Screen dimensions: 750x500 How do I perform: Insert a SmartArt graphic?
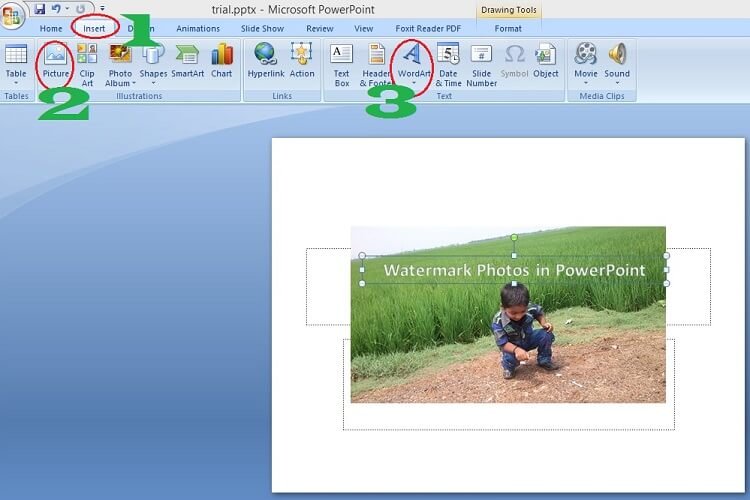pos(188,61)
